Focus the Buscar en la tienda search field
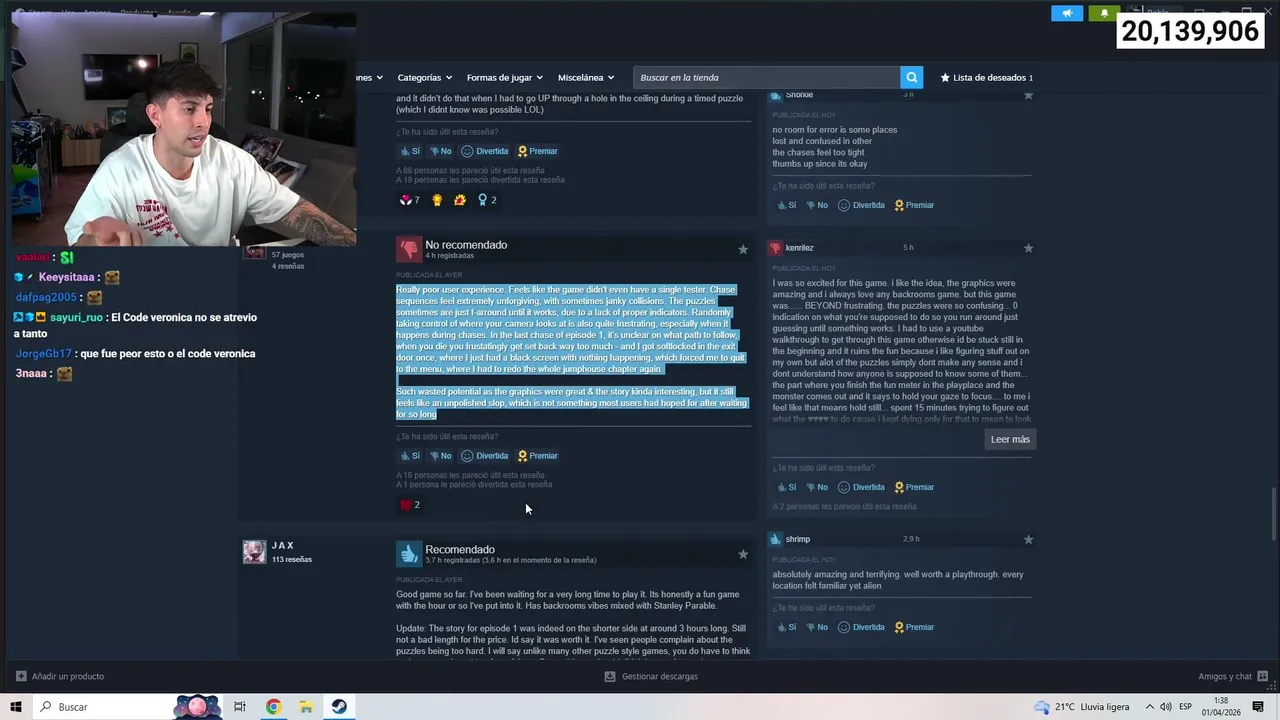This screenshot has width=1280, height=720. click(x=766, y=77)
